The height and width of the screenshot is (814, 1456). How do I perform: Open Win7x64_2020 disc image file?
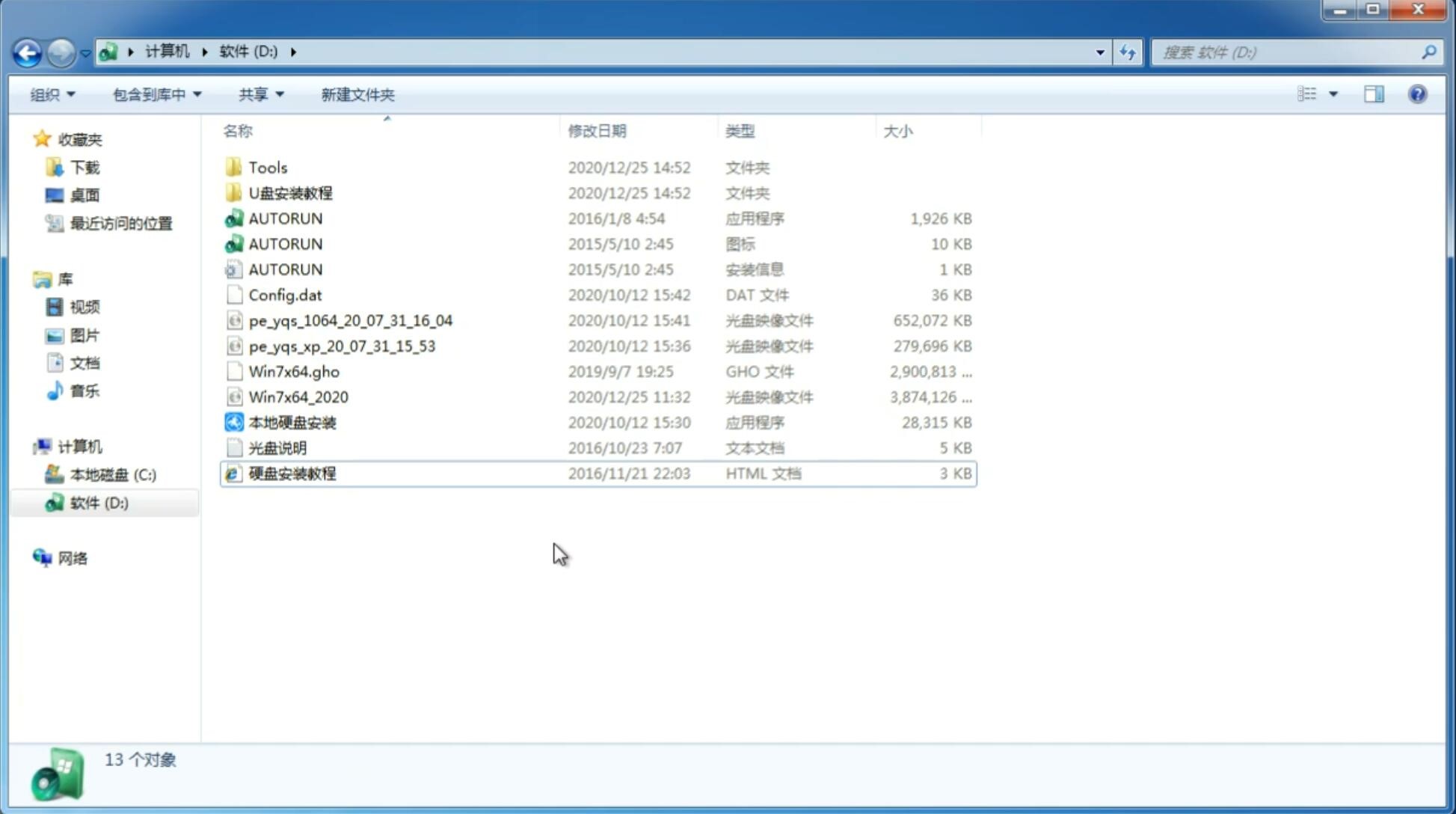click(x=298, y=396)
